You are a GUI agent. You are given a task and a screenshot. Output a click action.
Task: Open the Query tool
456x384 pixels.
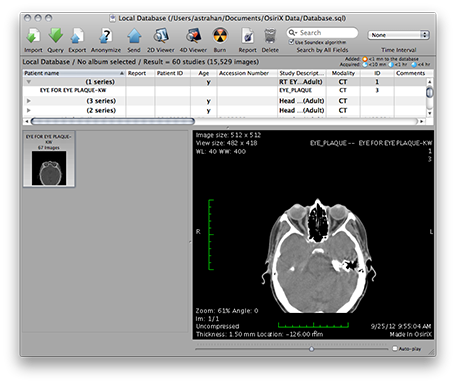pyautogui.click(x=55, y=35)
